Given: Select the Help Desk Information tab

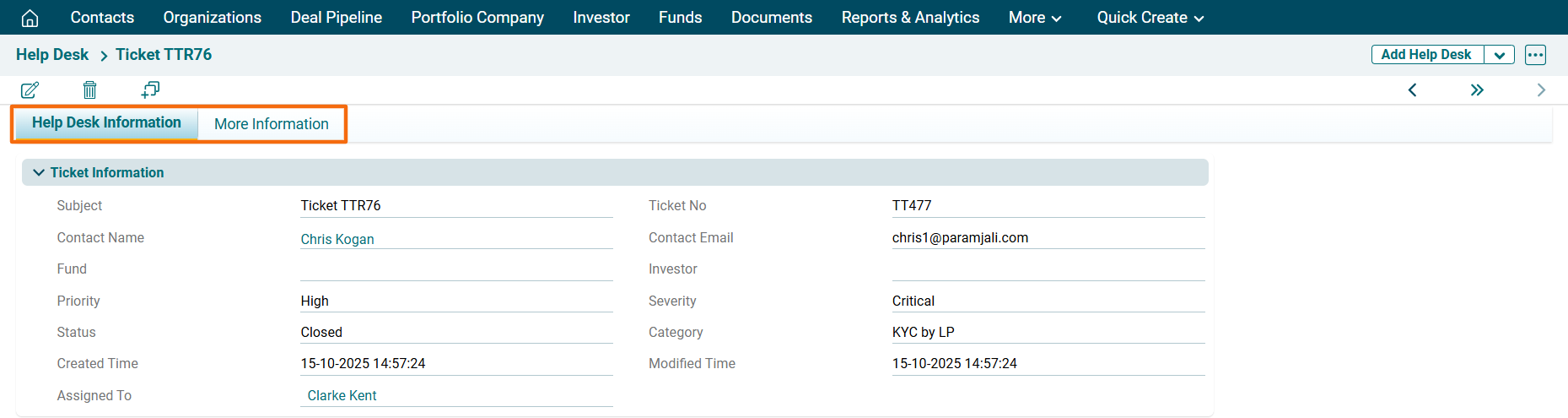Looking at the screenshot, I should click(106, 123).
